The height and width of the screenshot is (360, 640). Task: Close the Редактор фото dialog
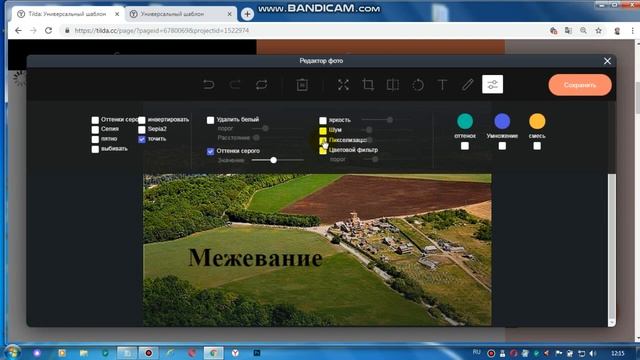tap(607, 61)
